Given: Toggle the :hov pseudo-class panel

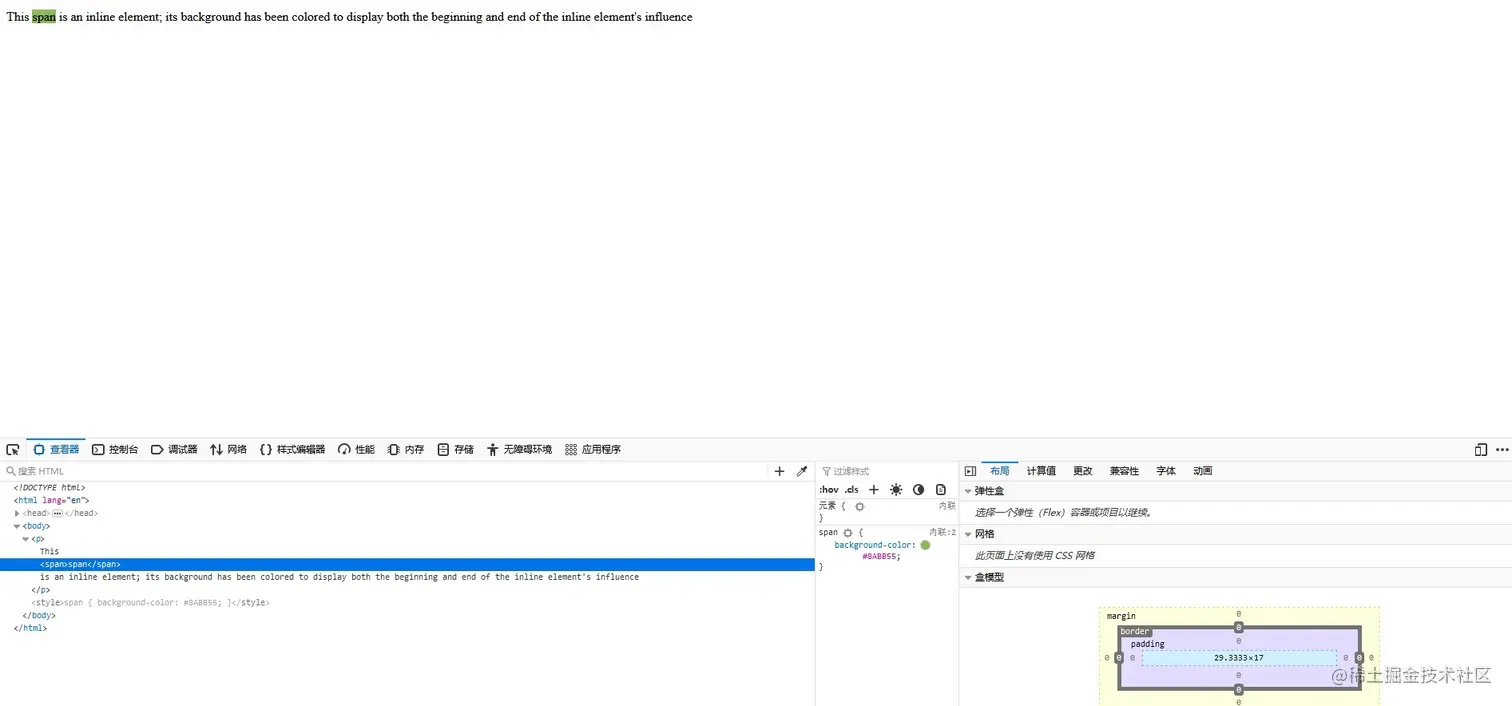Looking at the screenshot, I should click(x=829, y=490).
